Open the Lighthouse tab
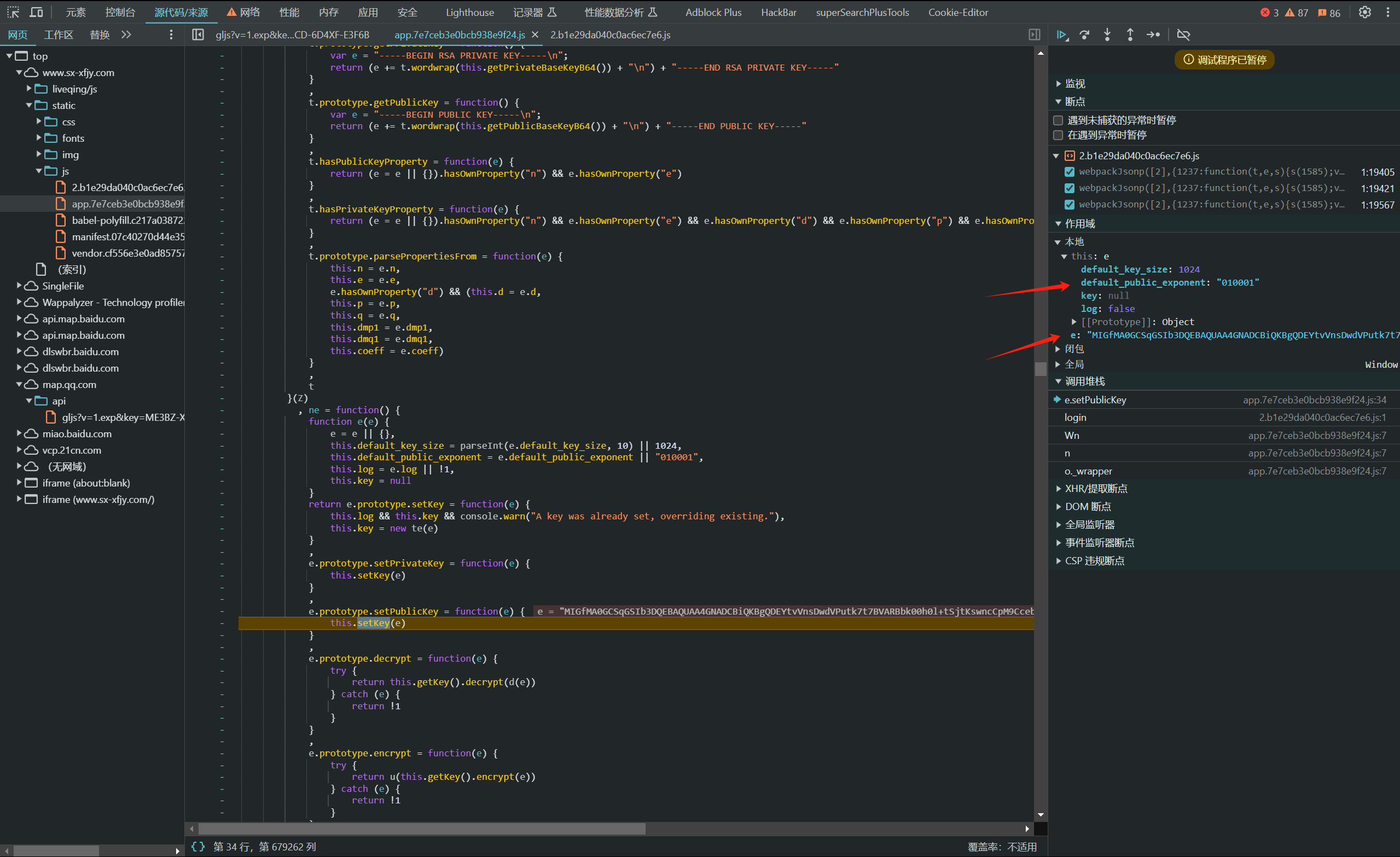This screenshot has width=1400, height=857. pos(470,12)
